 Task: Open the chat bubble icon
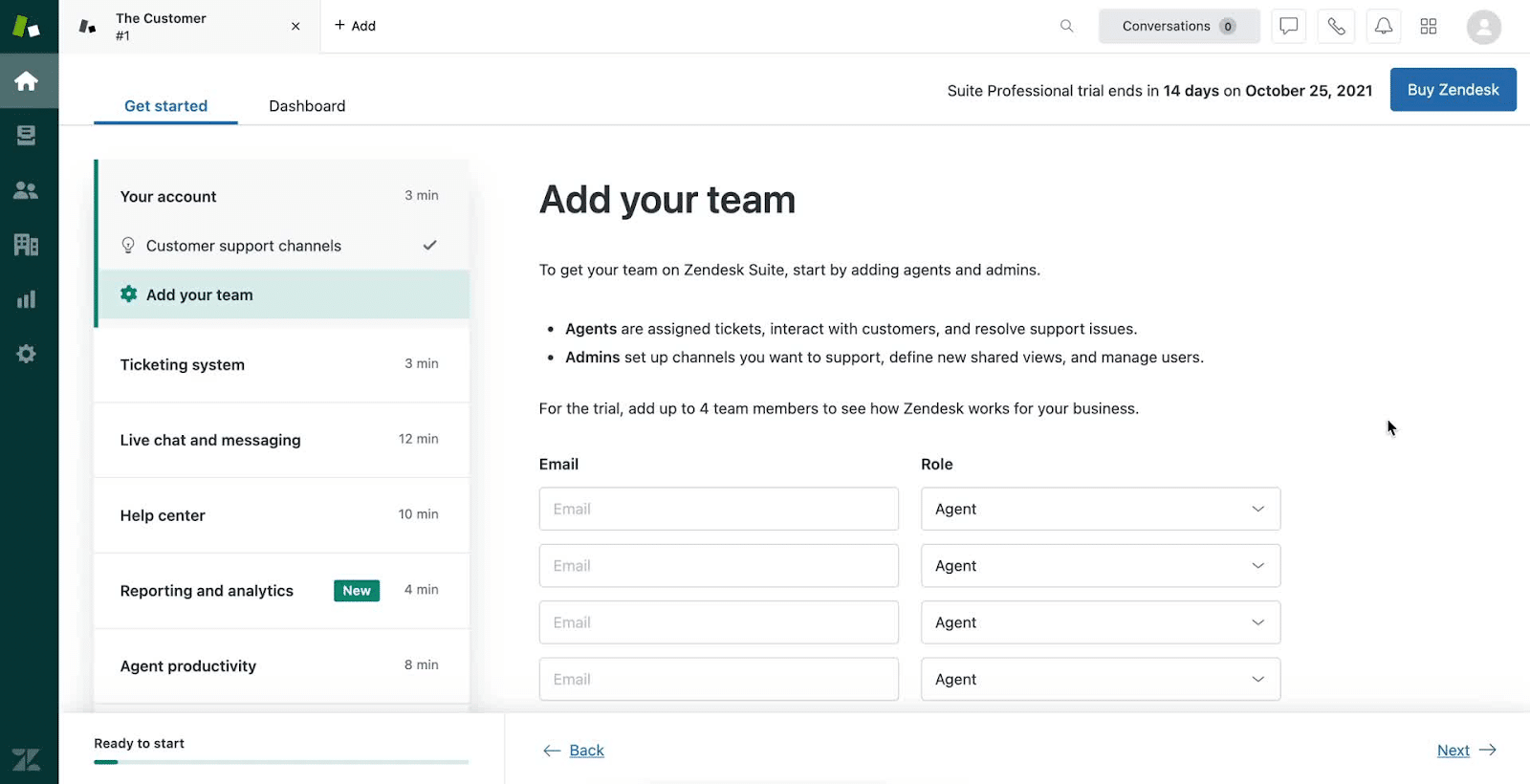[1288, 26]
